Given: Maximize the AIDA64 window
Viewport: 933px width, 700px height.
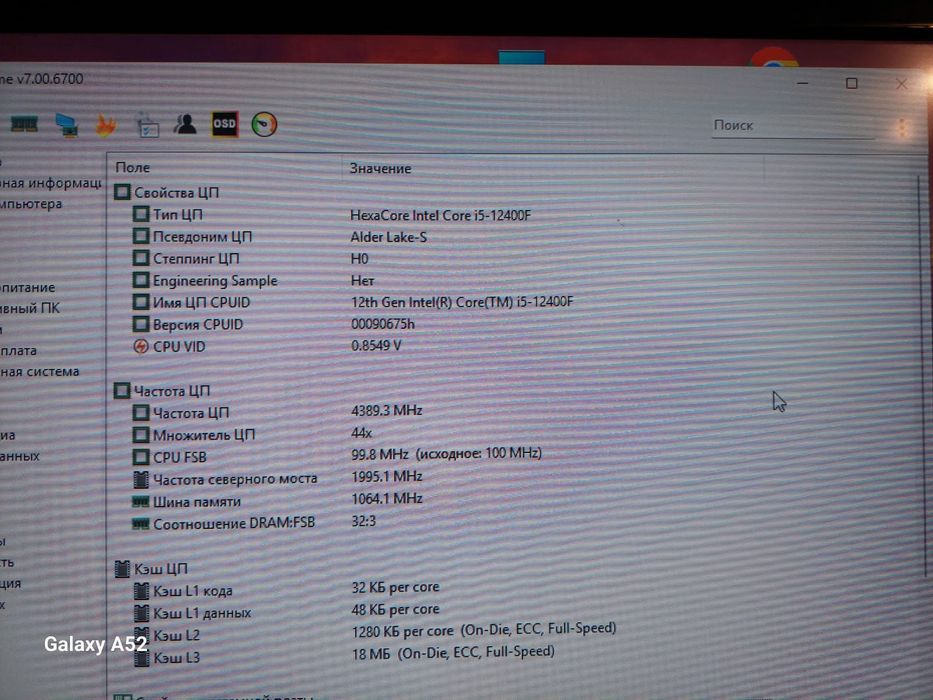Looking at the screenshot, I should click(x=851, y=83).
